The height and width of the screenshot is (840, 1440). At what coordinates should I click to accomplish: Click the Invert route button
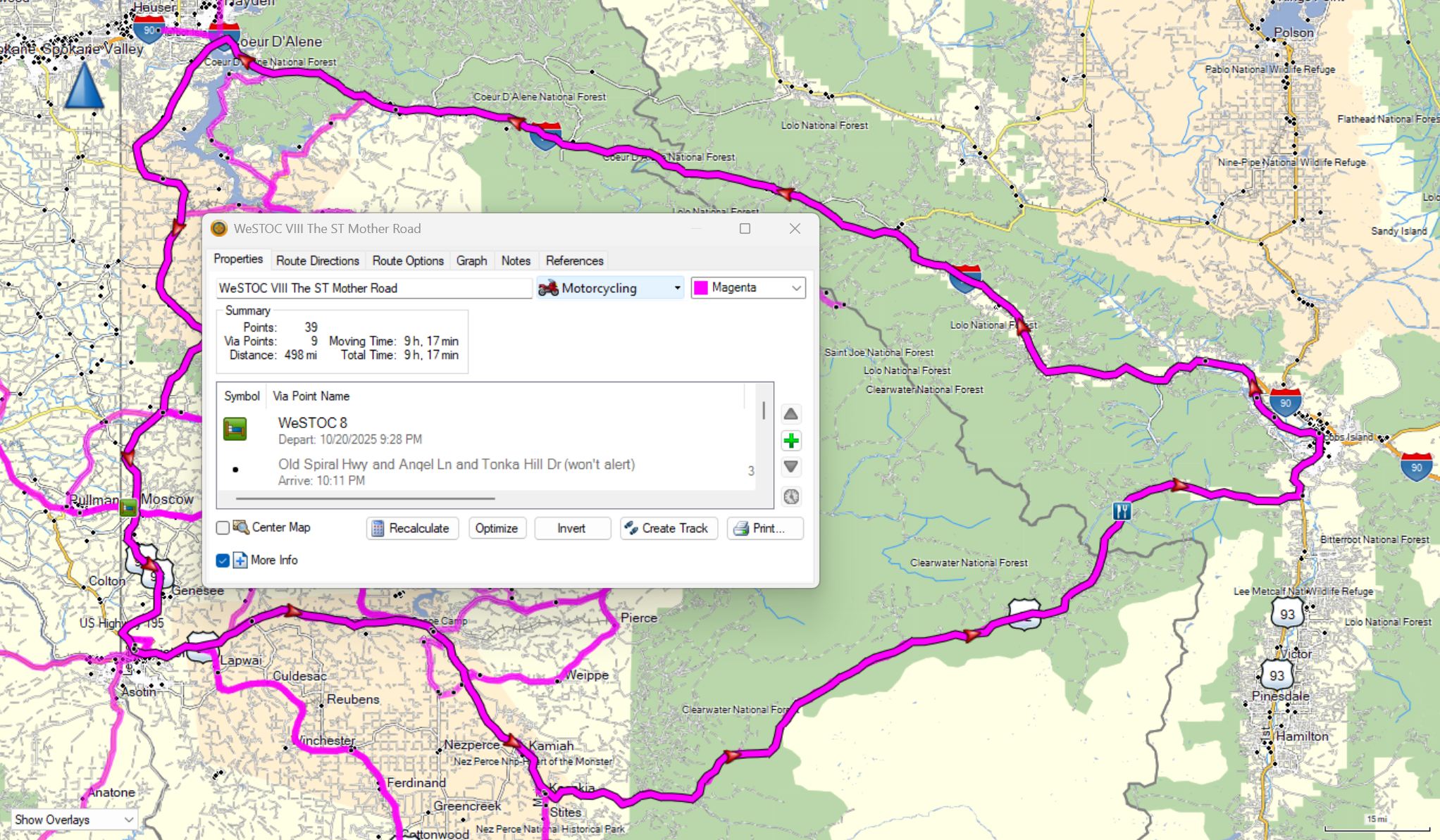tap(571, 528)
